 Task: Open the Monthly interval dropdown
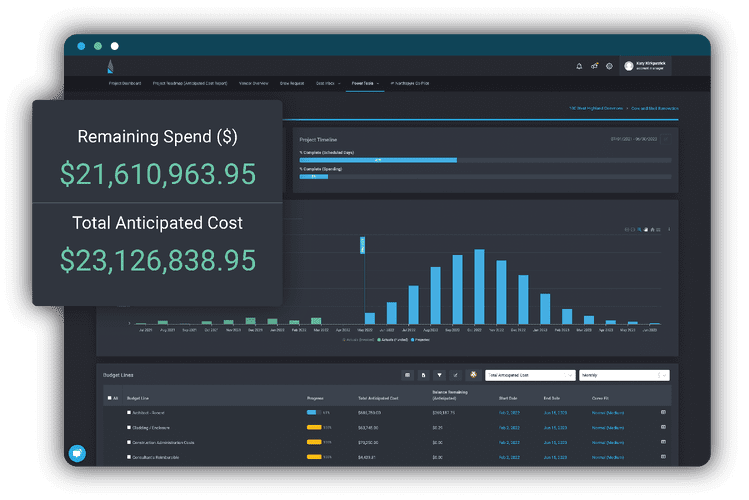coord(624,375)
